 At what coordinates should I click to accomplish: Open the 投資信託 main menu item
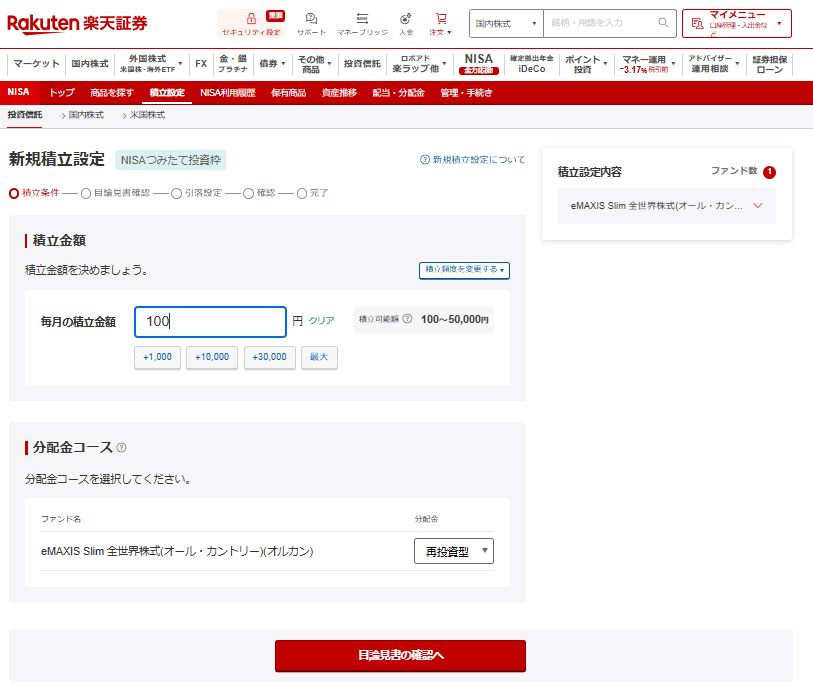click(x=362, y=64)
